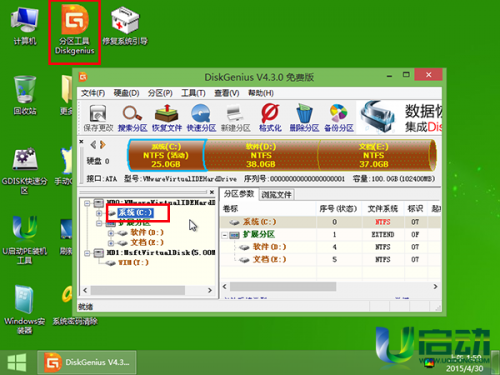500x375 pixels.
Task: Select 系统(C:) in the disk tree
Action: tap(135, 213)
